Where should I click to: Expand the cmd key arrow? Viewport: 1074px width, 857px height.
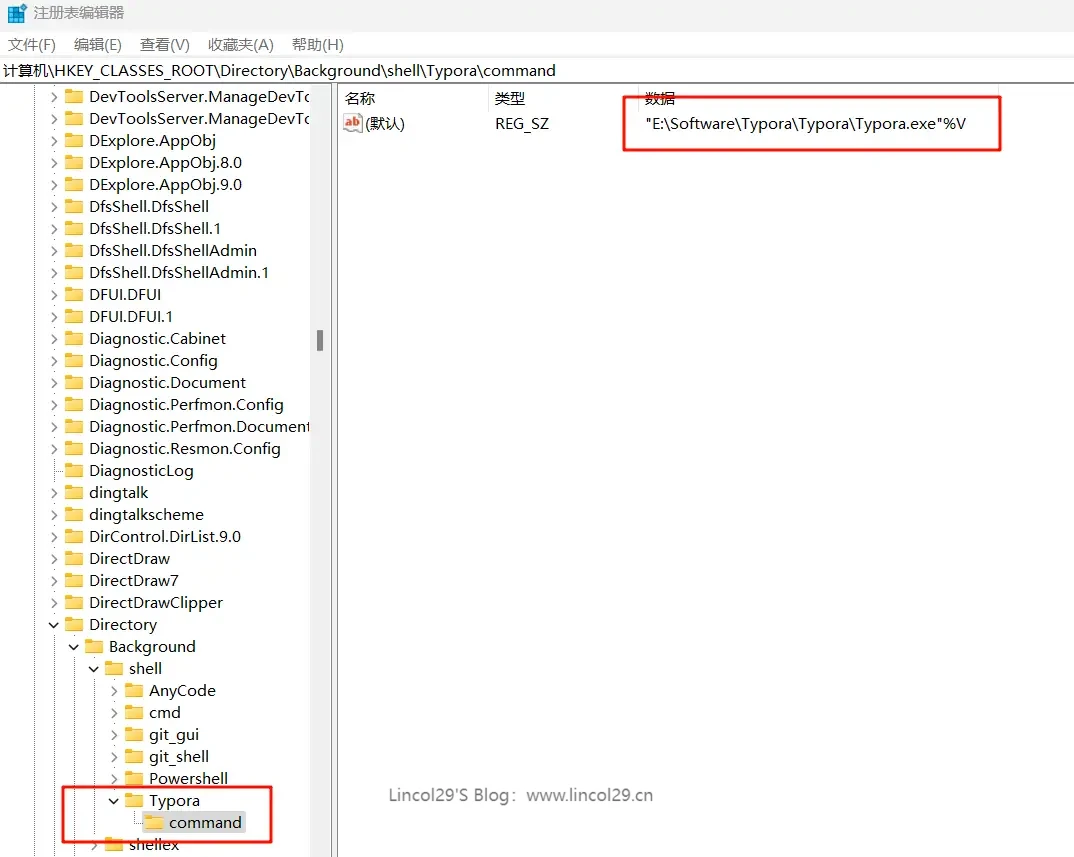(x=114, y=712)
